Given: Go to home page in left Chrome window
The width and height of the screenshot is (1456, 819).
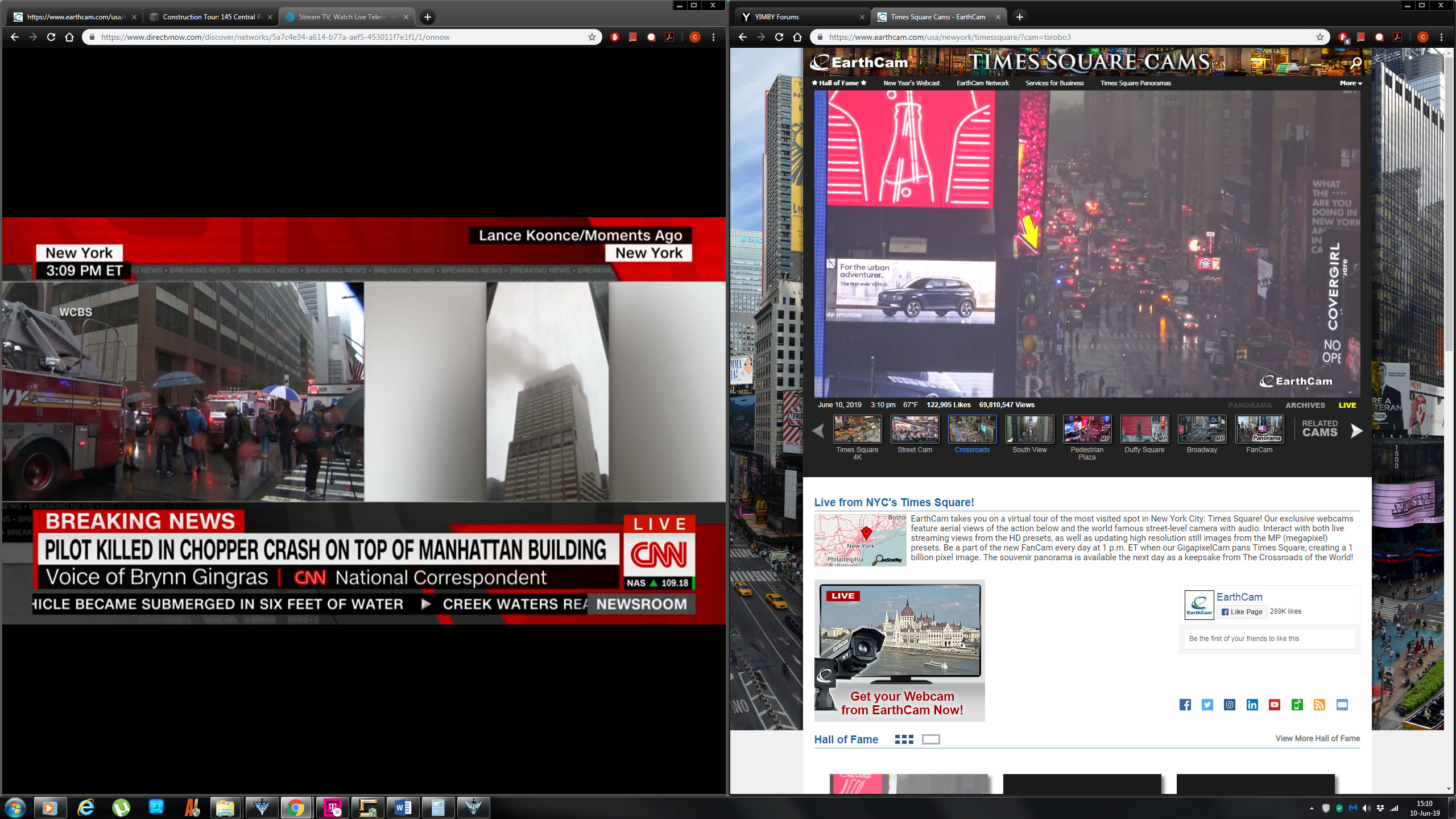Looking at the screenshot, I should click(x=69, y=37).
